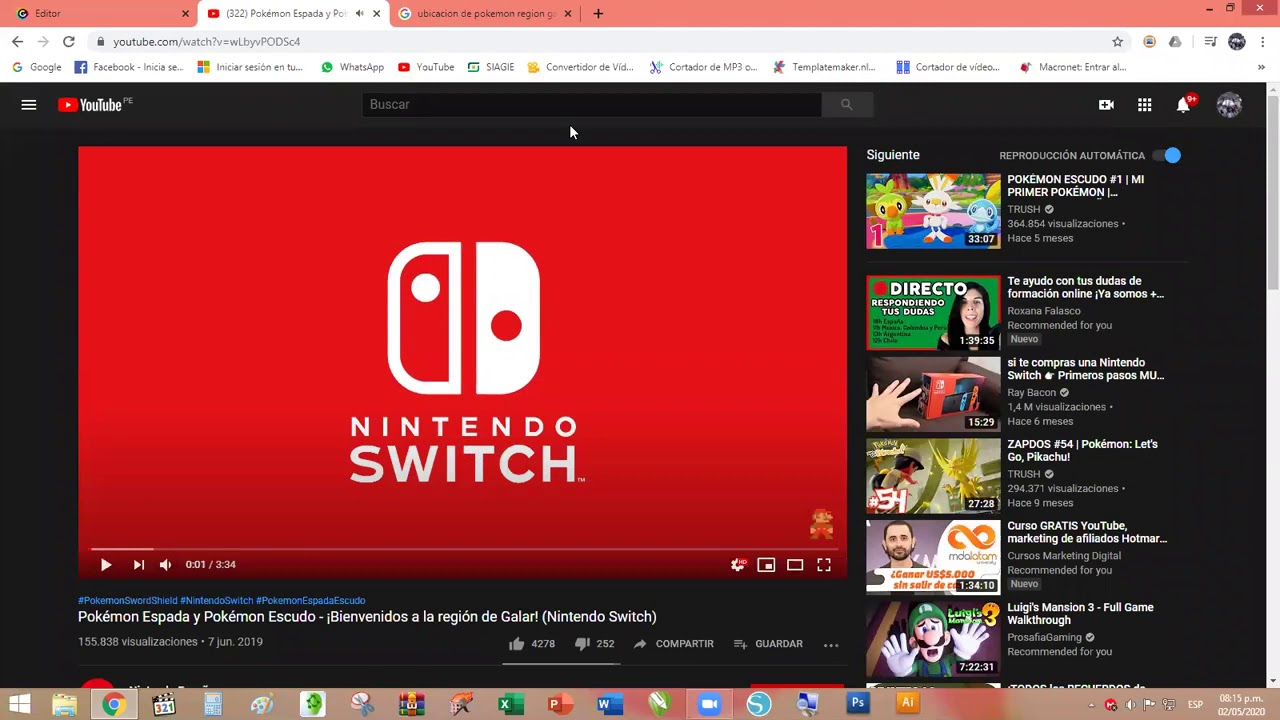
Task: Close the Editor tab
Action: [x=185, y=14]
